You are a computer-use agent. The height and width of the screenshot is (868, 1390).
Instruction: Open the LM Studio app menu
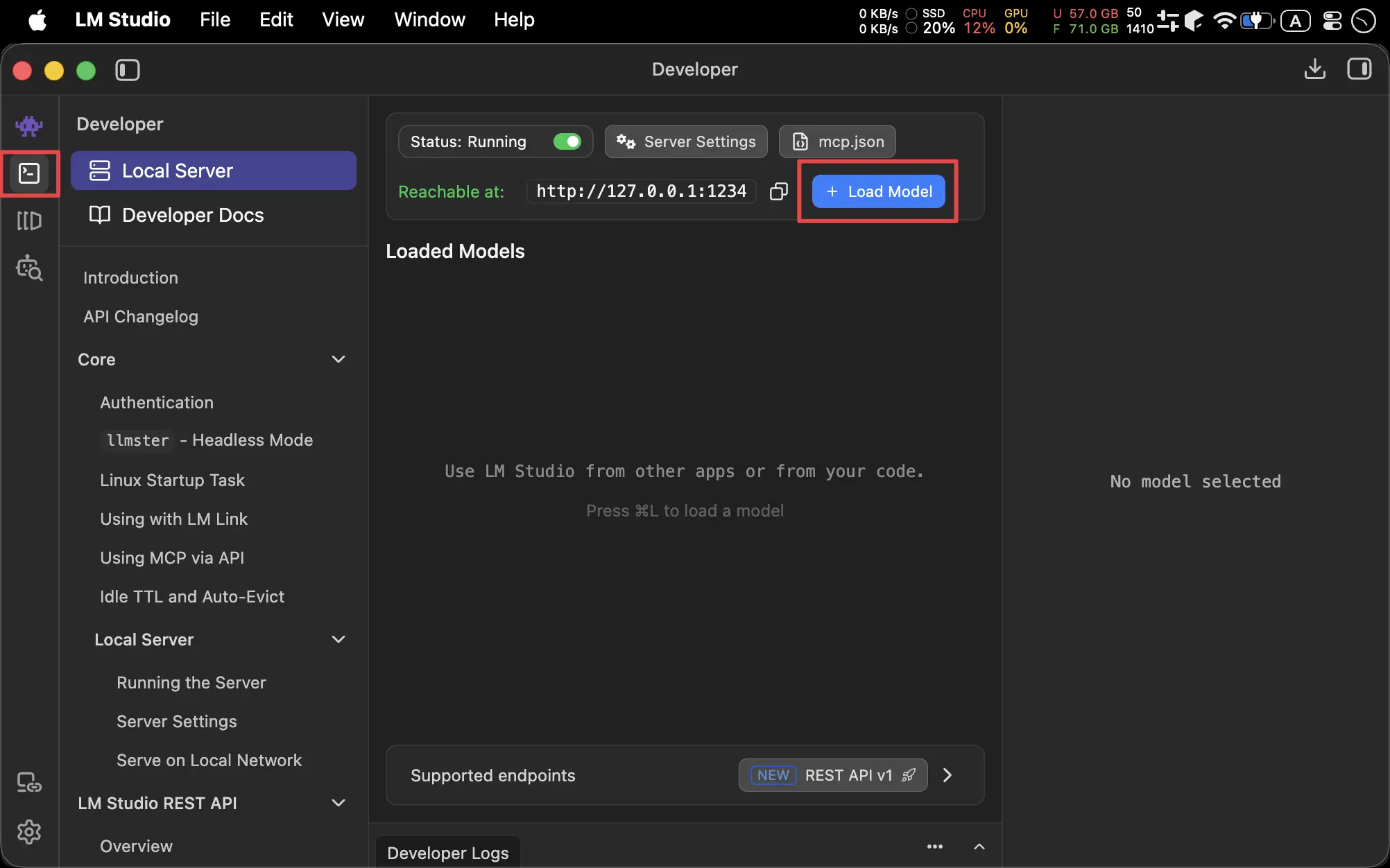coord(123,19)
